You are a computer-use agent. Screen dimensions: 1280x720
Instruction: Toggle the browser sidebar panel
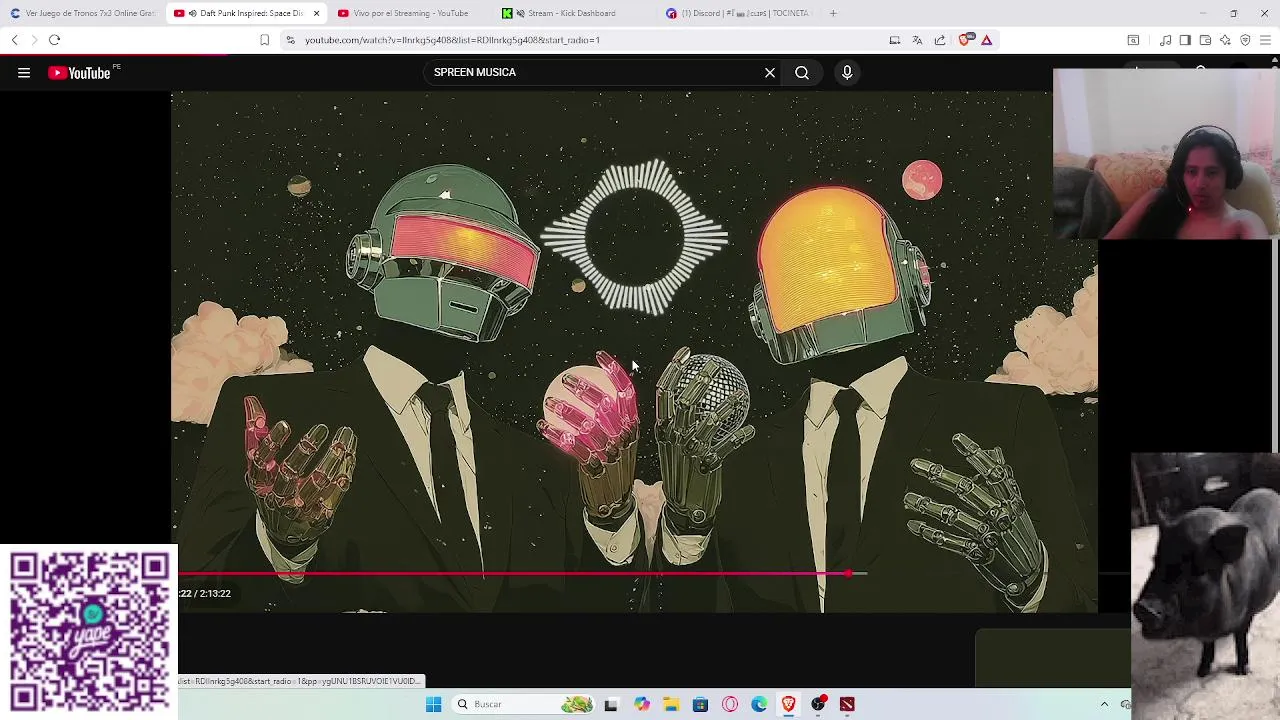1185,40
